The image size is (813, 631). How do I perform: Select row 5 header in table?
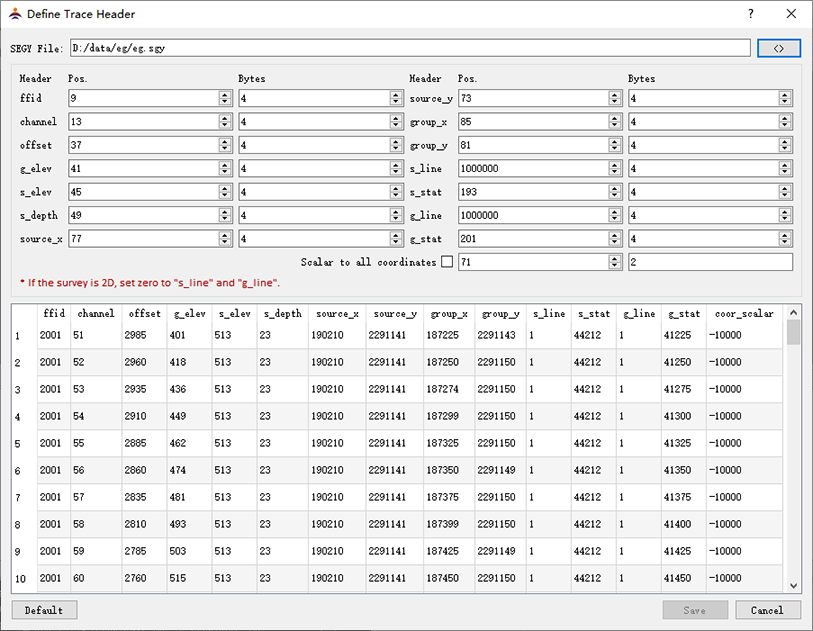point(17,443)
